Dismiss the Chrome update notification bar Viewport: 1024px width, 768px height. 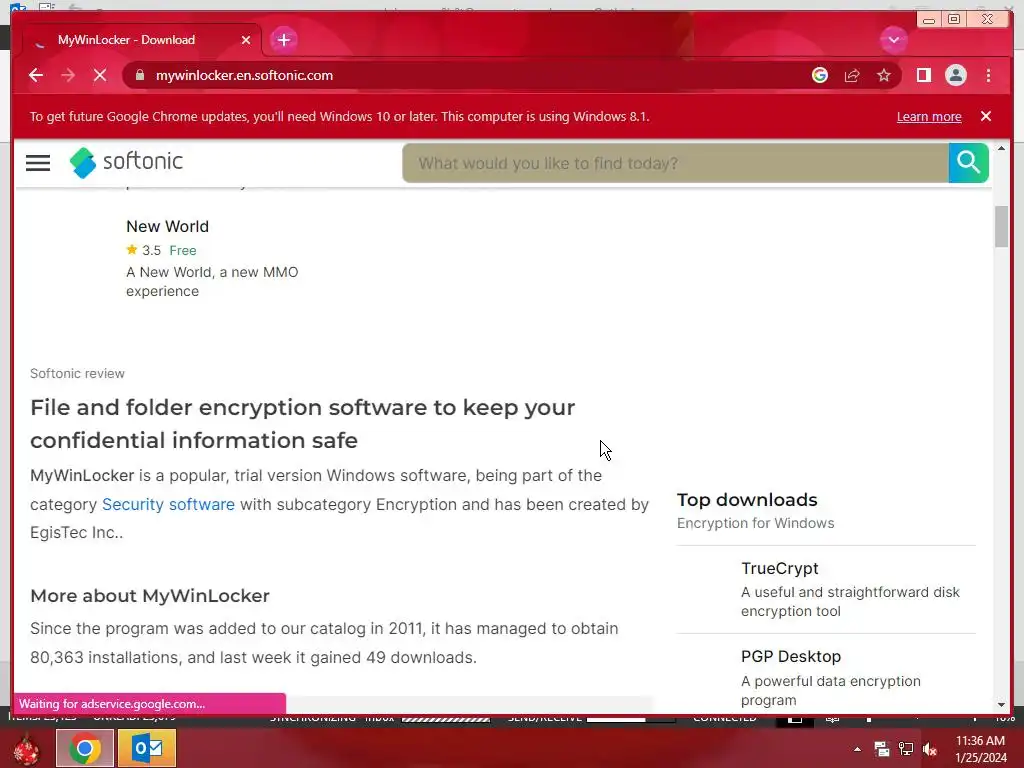click(x=985, y=116)
